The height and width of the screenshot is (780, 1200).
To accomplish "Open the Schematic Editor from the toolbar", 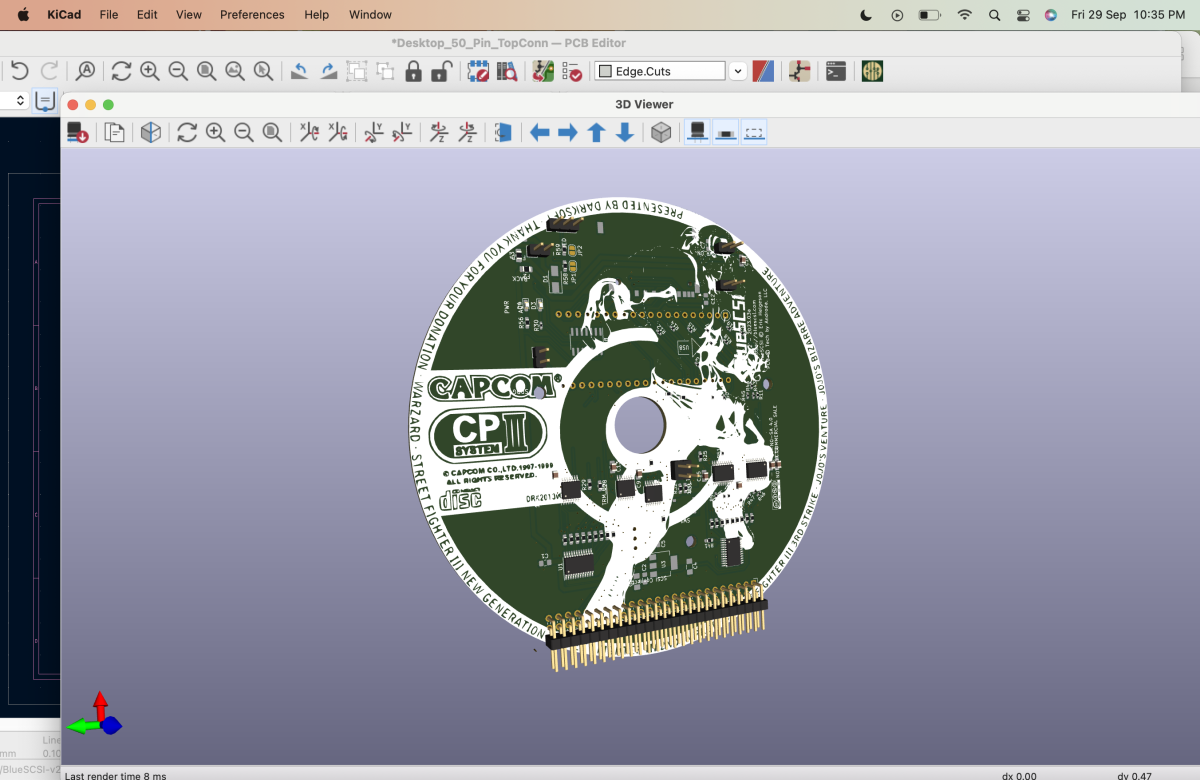I will [x=800, y=71].
